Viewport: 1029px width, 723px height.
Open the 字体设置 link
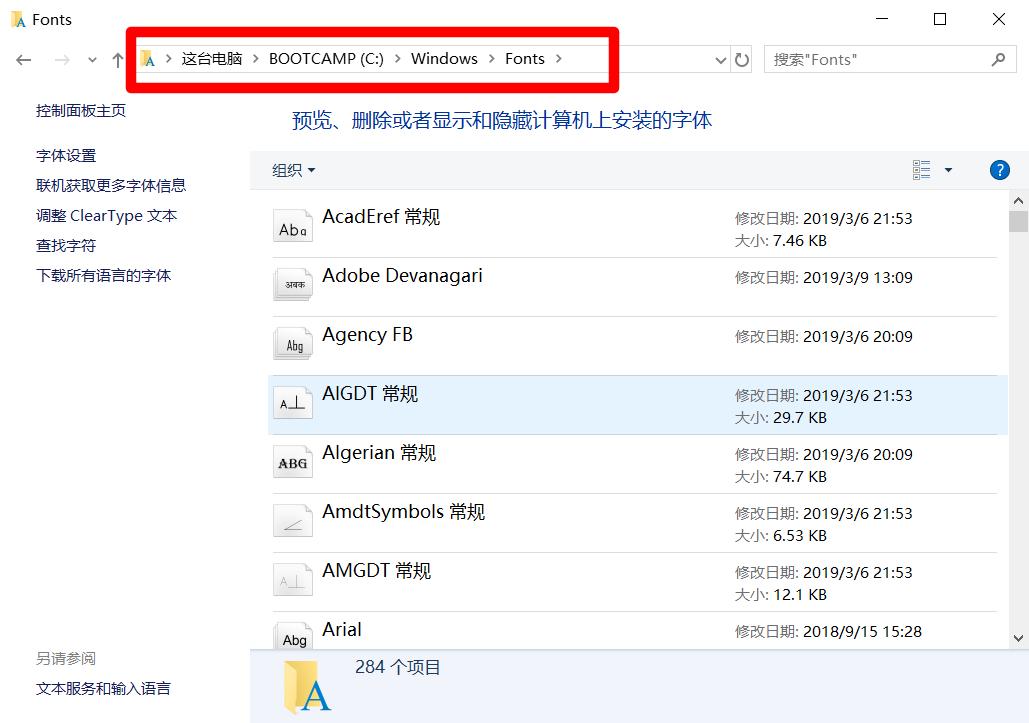coord(65,155)
